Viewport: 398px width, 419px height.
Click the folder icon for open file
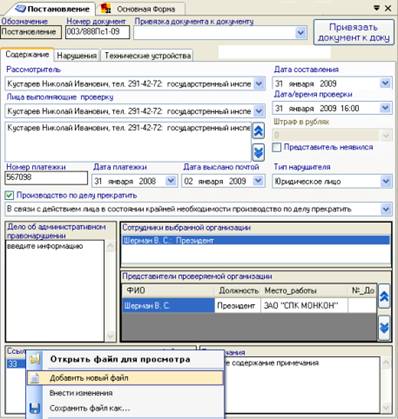click(35, 359)
